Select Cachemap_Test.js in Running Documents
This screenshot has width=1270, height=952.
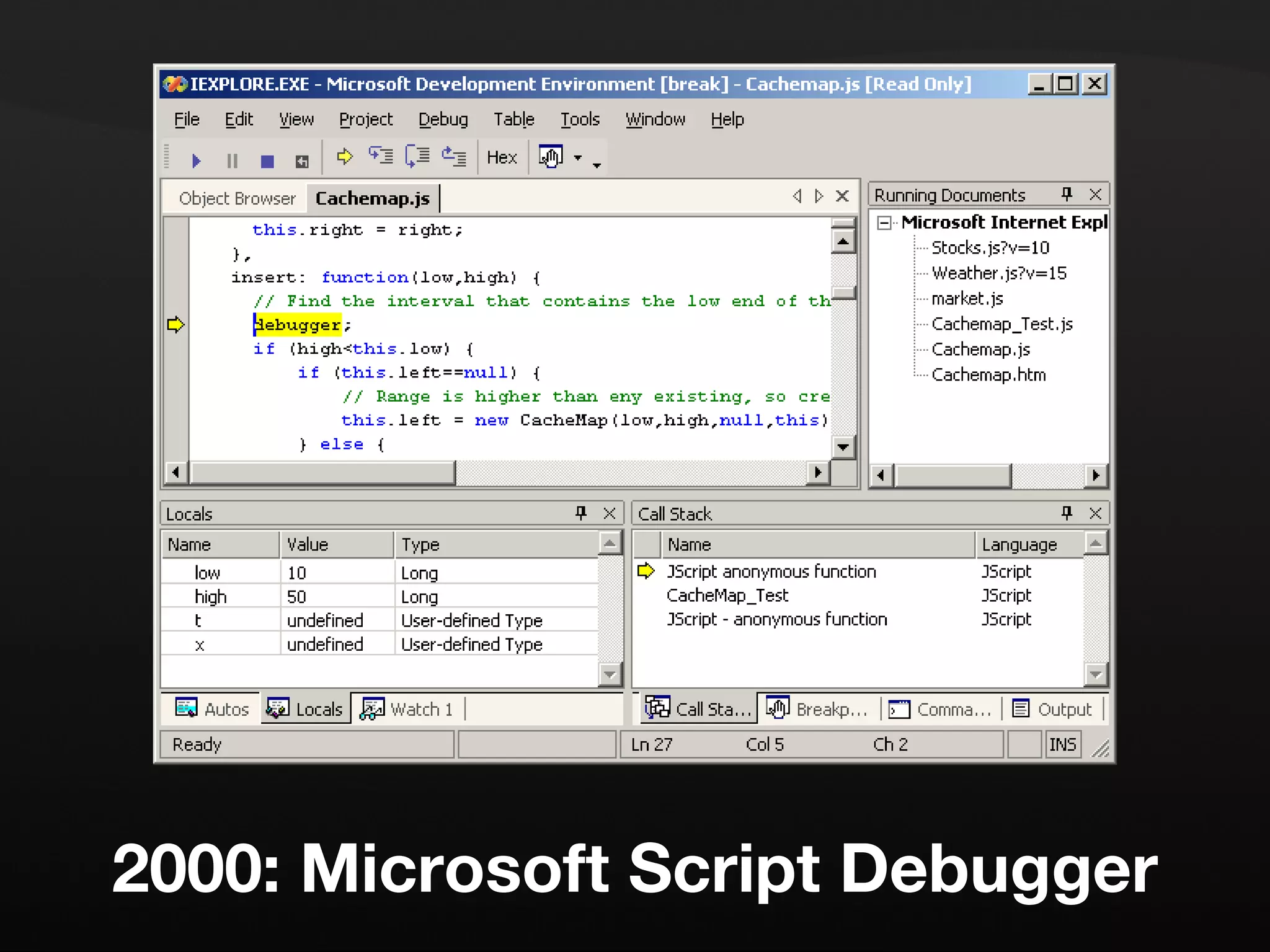[x=1002, y=324]
